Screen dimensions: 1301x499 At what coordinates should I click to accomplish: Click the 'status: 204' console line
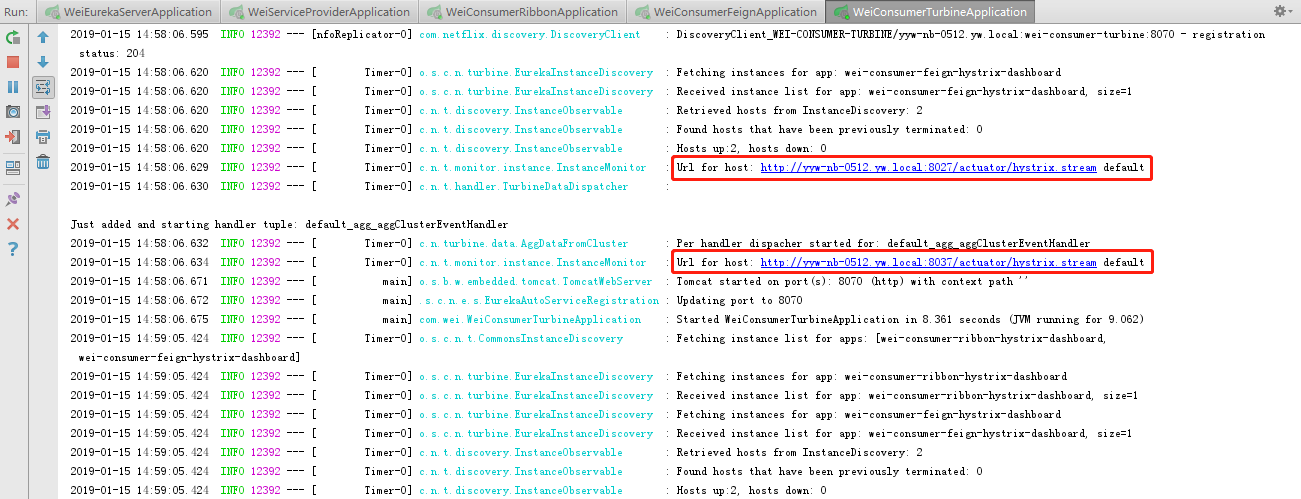click(x=113, y=52)
